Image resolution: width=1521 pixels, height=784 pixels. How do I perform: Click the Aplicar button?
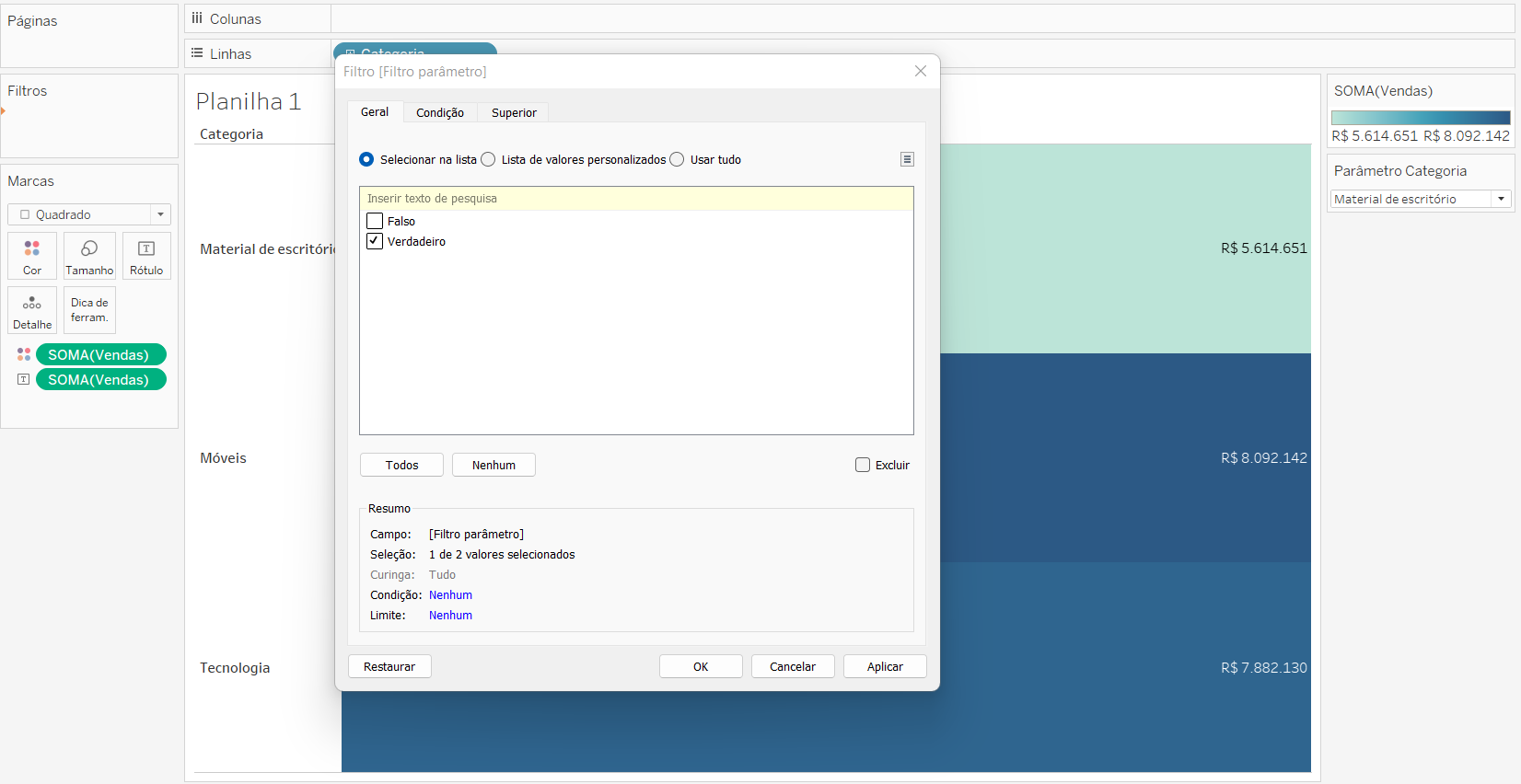tap(885, 666)
